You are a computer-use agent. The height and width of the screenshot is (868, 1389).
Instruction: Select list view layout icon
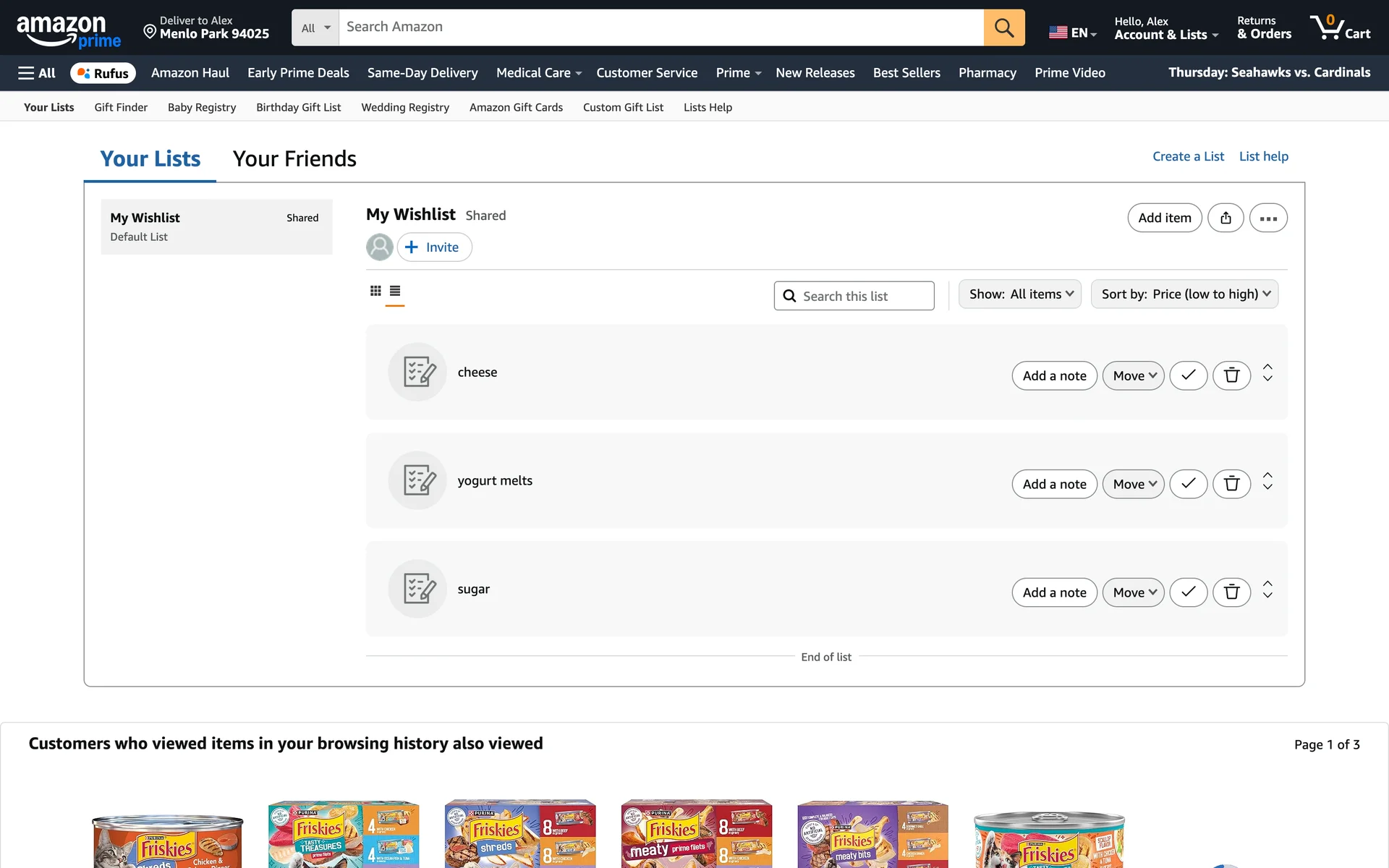395,291
